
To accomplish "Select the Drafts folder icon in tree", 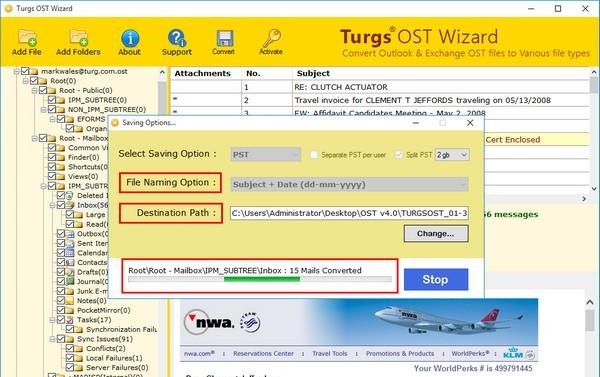I will click(x=70, y=272).
